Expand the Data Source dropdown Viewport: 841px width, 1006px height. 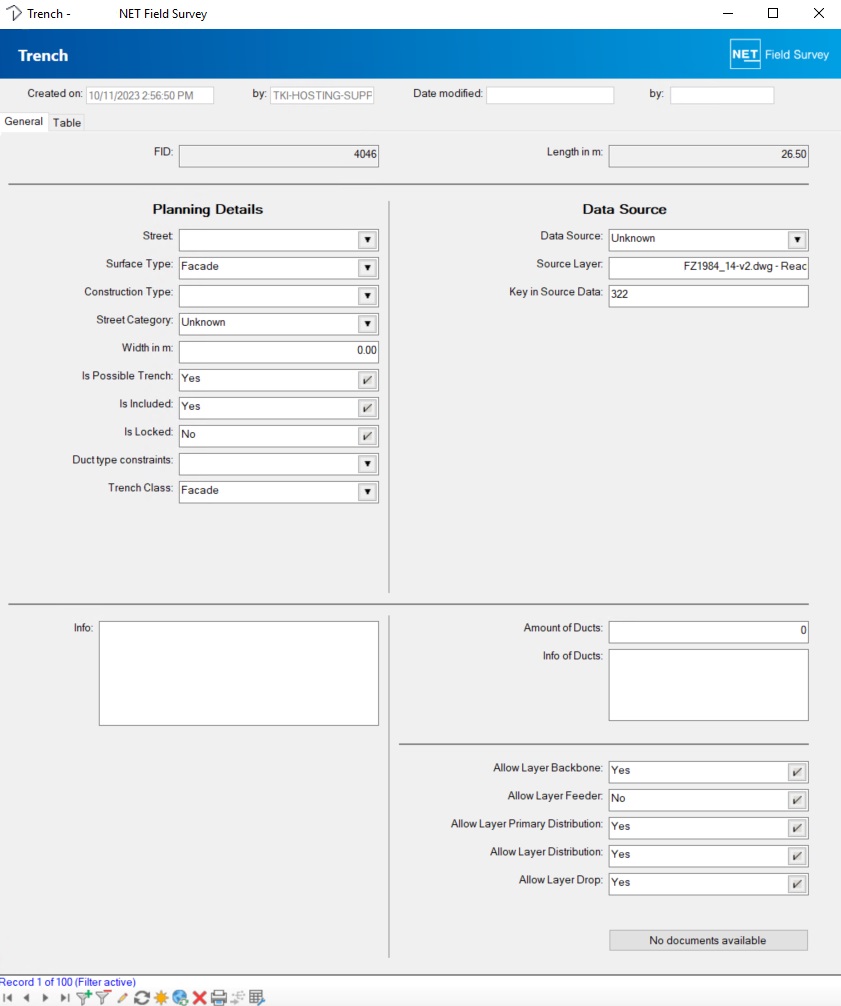coord(797,240)
